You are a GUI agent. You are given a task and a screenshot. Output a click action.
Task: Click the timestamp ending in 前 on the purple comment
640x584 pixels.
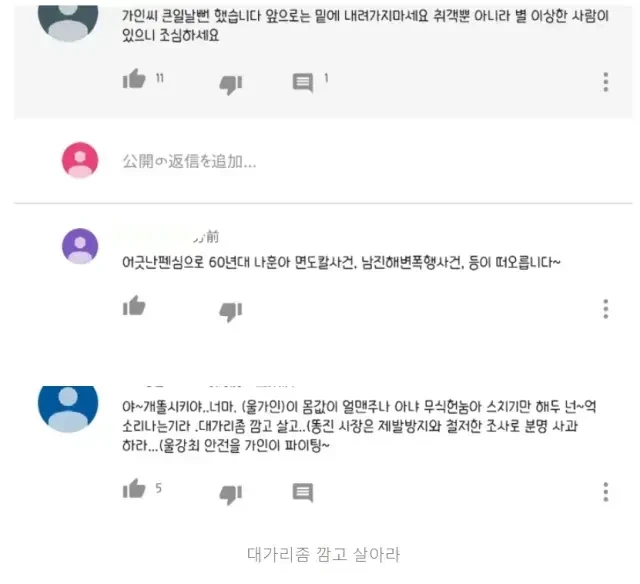207,237
